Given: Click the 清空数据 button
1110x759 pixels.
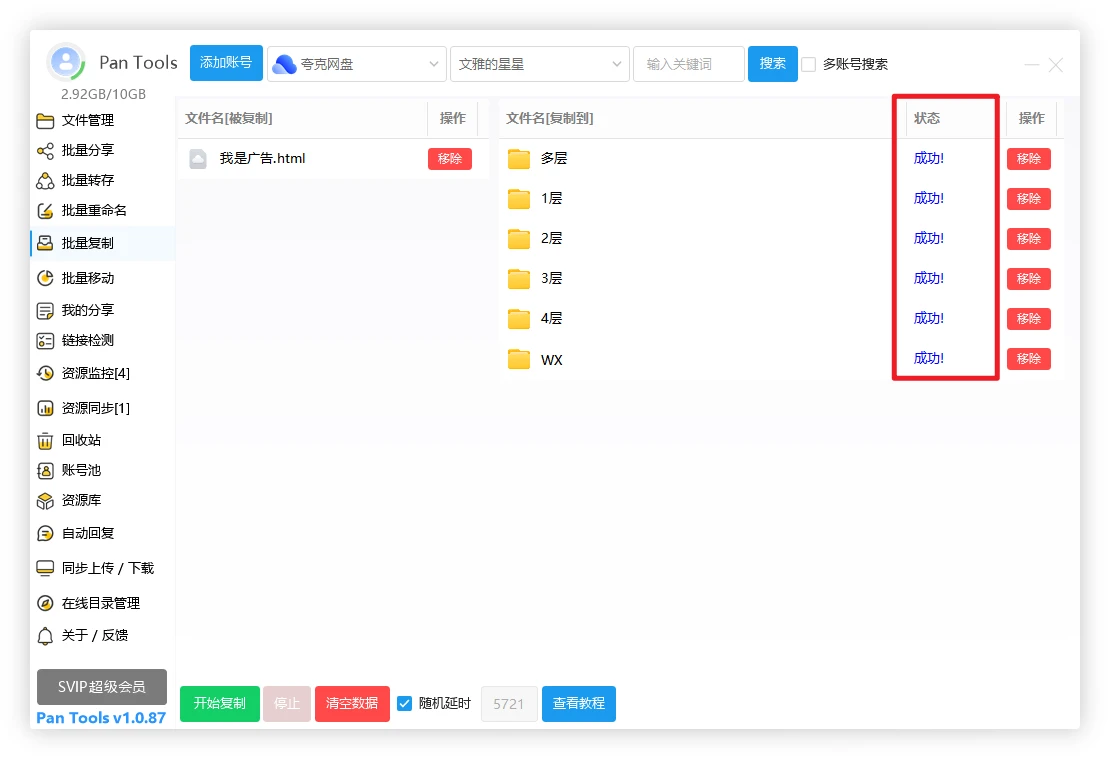Looking at the screenshot, I should (352, 703).
